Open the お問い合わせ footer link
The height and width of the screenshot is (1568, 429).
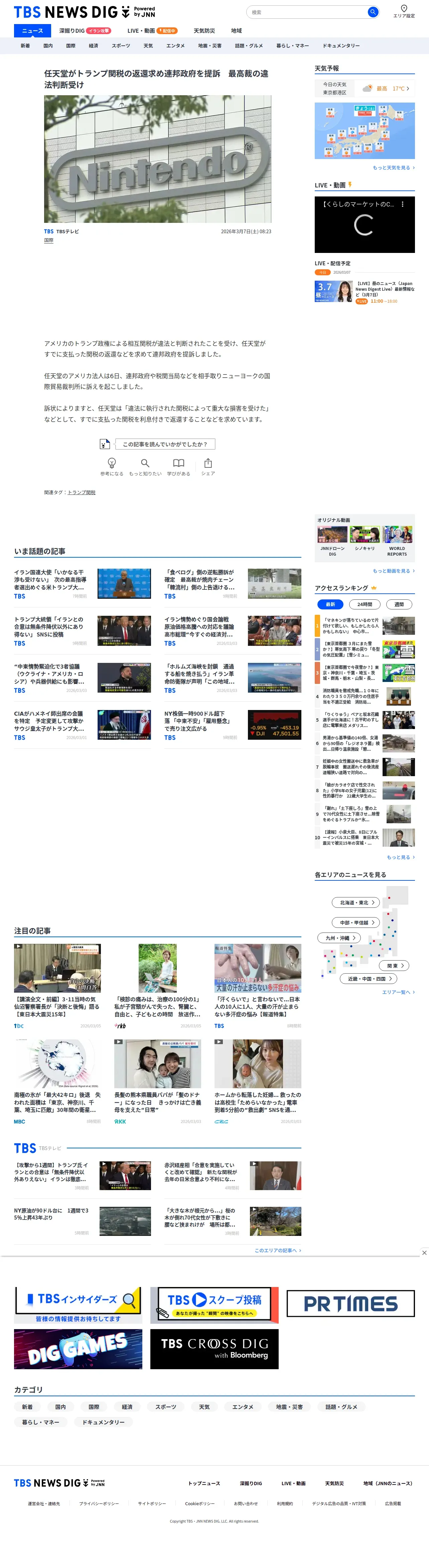tap(246, 1504)
